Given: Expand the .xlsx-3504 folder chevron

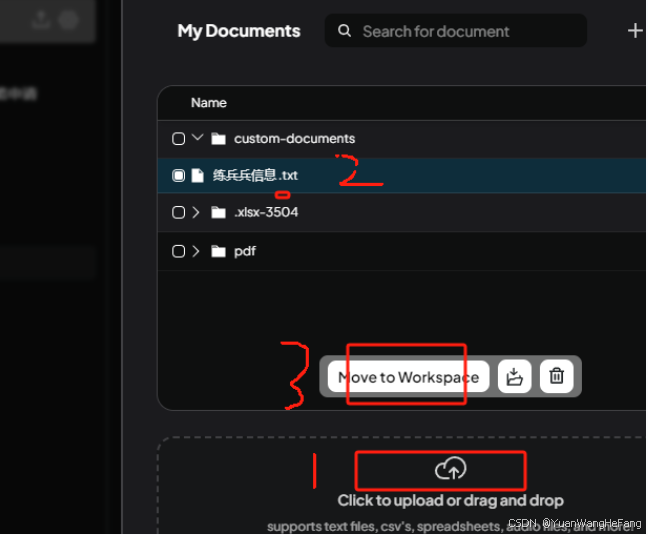Looking at the screenshot, I should (x=196, y=213).
